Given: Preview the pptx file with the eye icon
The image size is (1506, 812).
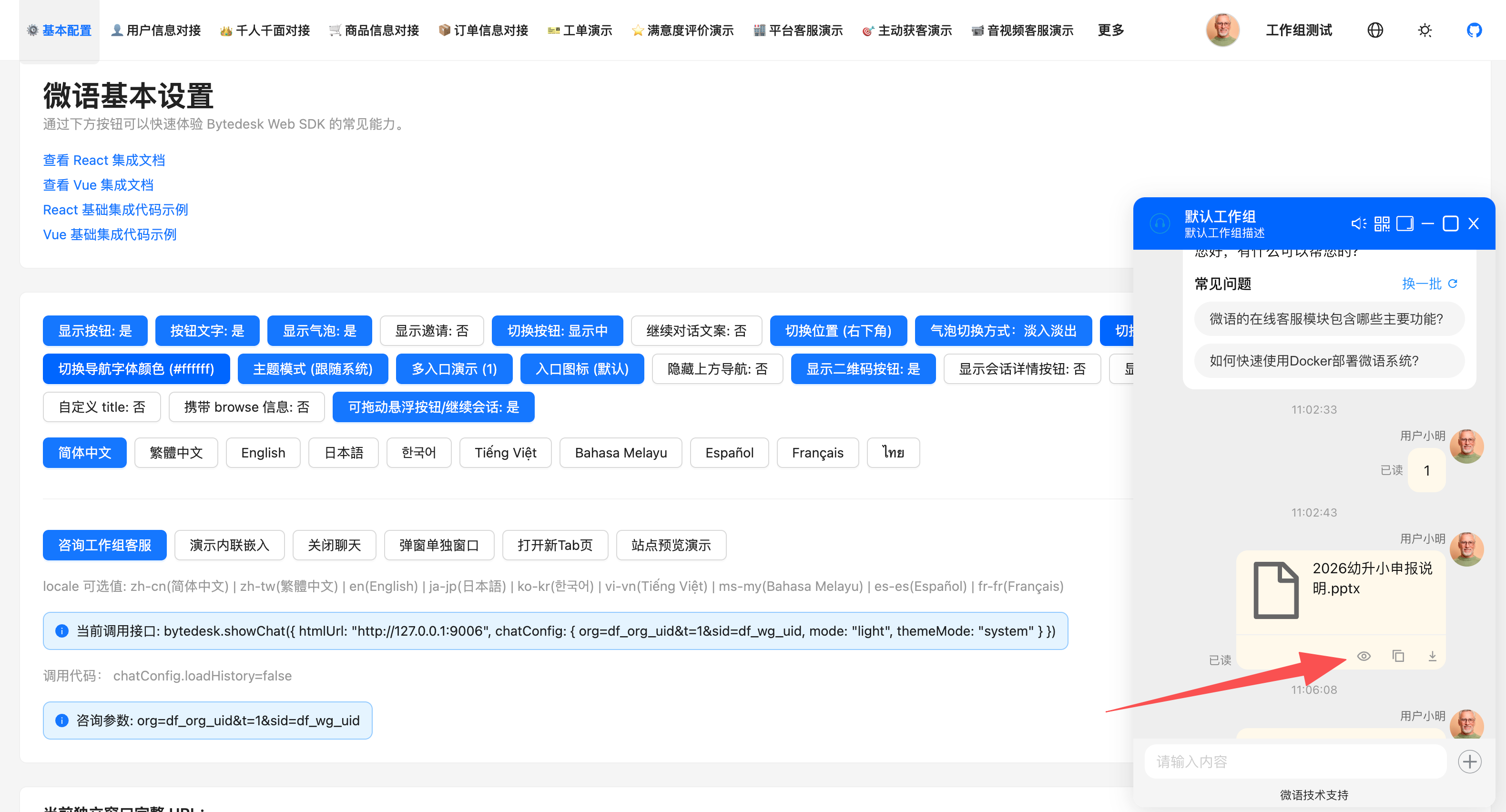Looking at the screenshot, I should pyautogui.click(x=1364, y=656).
